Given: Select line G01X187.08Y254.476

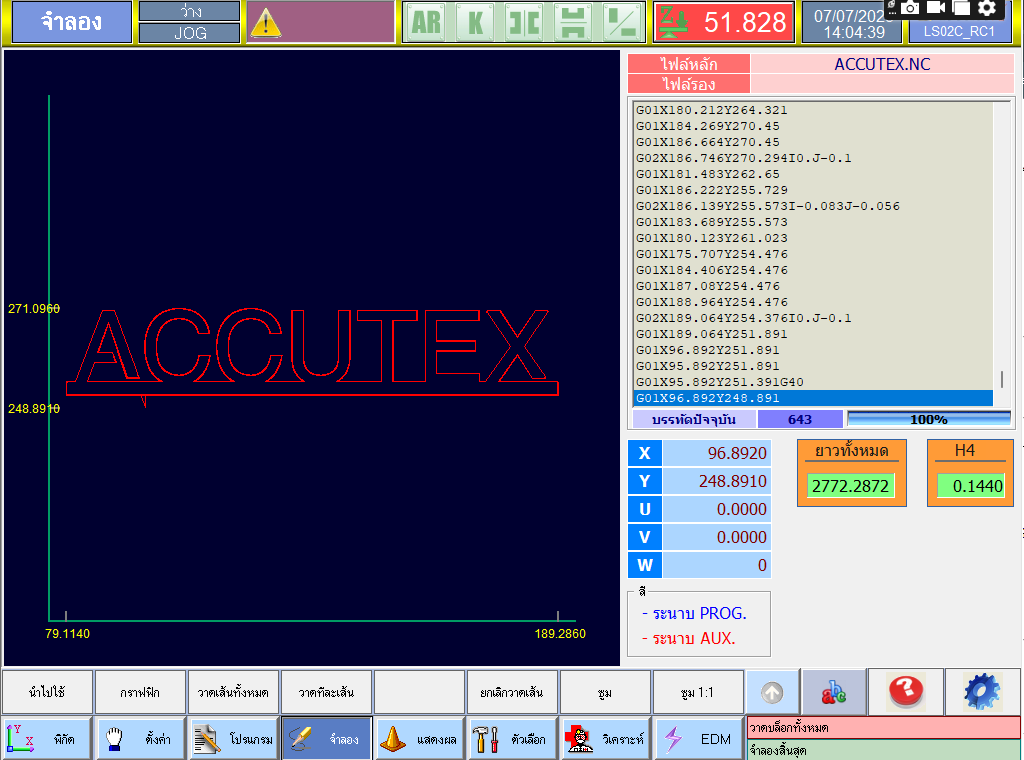Looking at the screenshot, I should (x=813, y=286).
